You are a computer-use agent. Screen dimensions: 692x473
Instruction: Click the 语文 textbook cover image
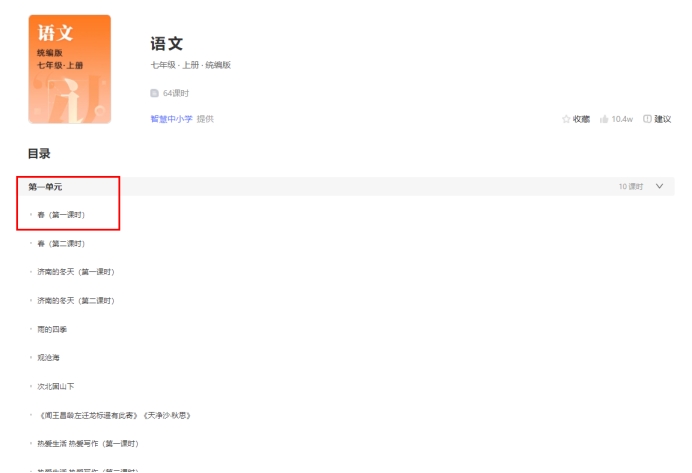coord(69,70)
